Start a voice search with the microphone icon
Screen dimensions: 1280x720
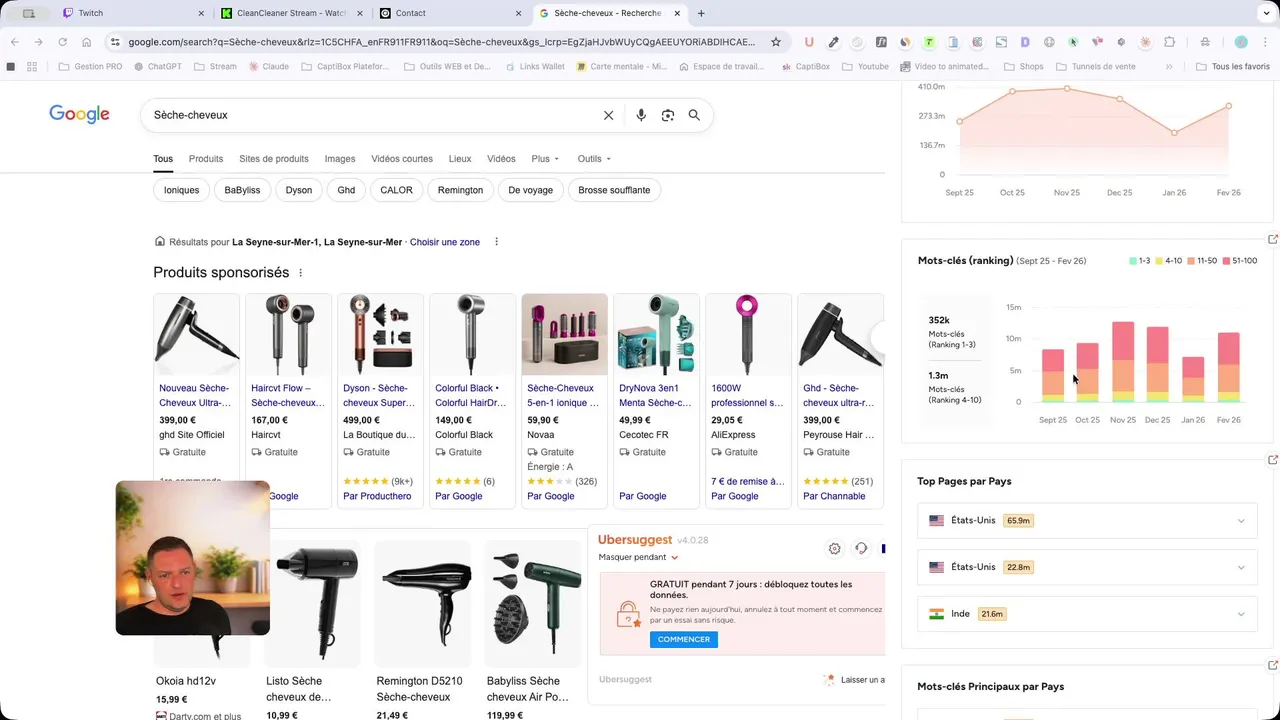tap(641, 115)
